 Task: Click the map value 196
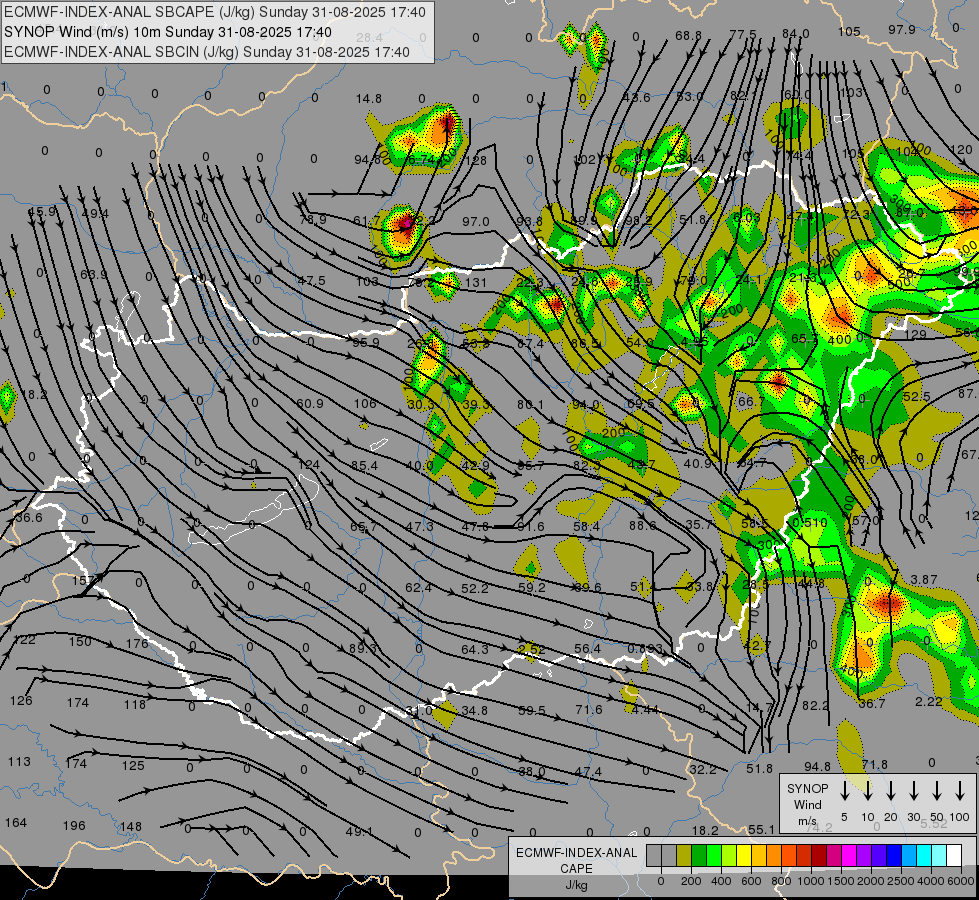(x=74, y=825)
